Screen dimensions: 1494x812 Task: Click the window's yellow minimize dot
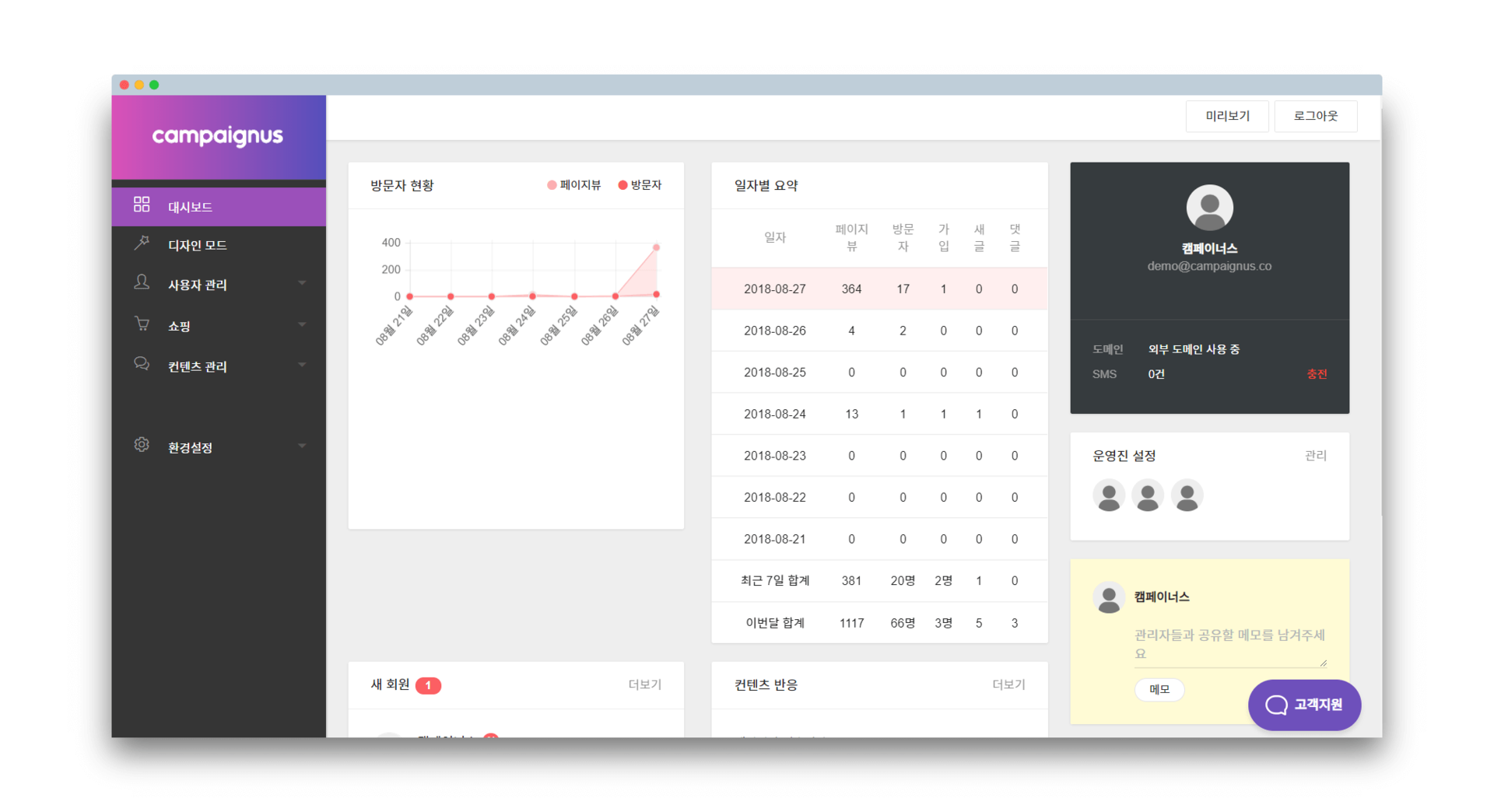139,85
